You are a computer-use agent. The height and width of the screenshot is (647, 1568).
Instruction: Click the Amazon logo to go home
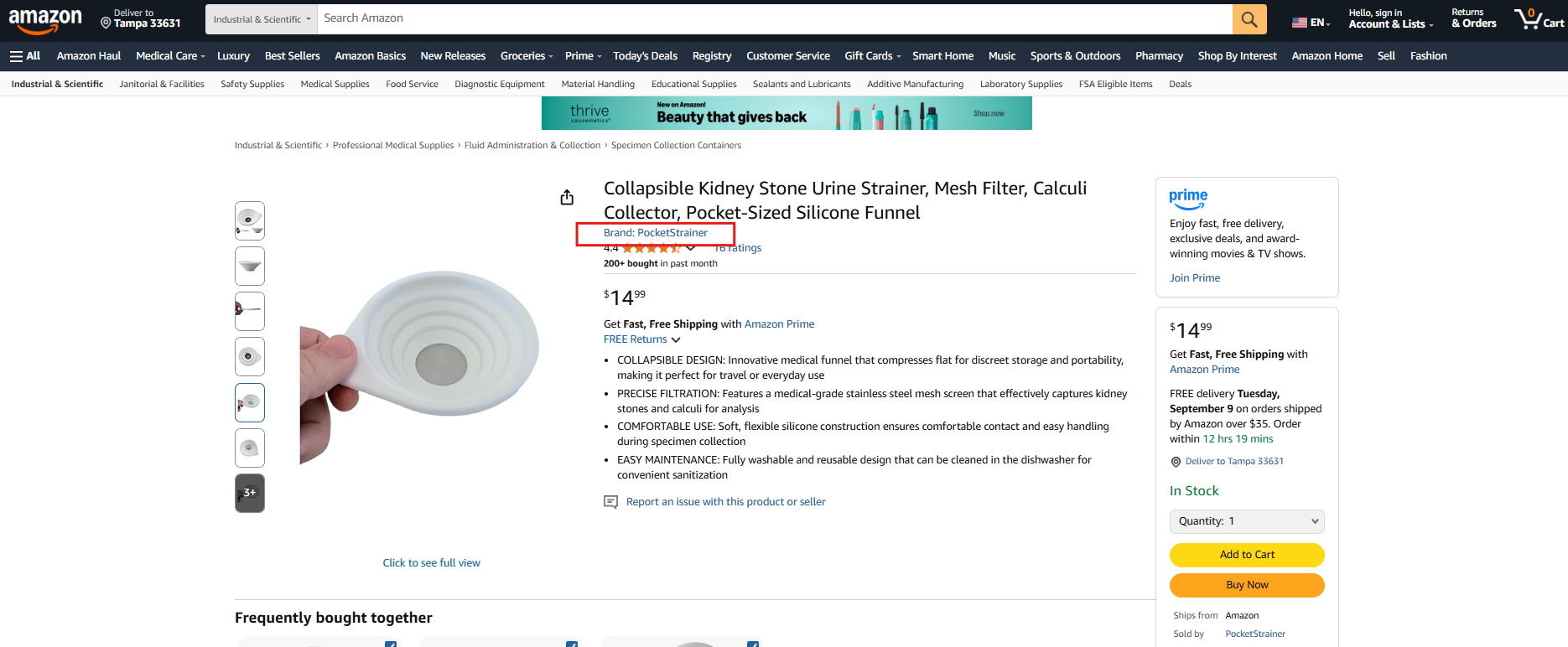pyautogui.click(x=45, y=20)
